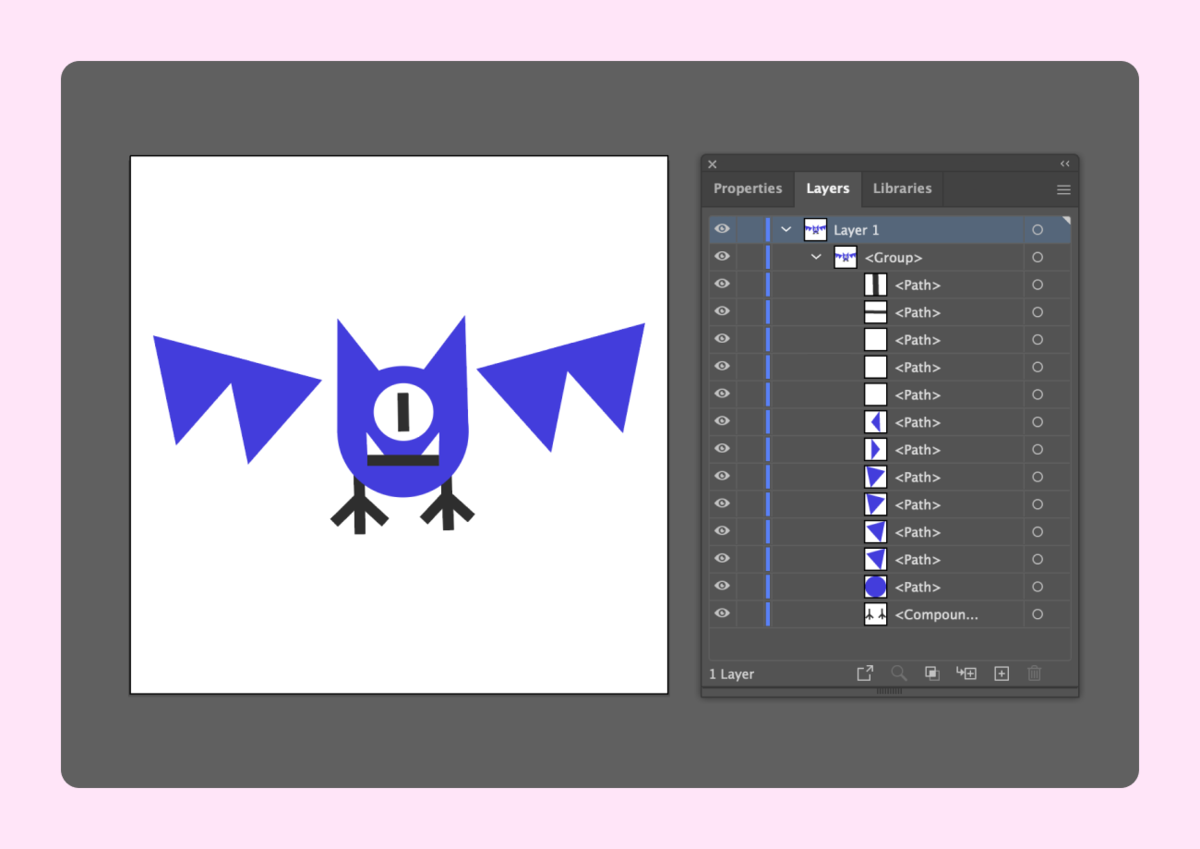1200x849 pixels.
Task: Hide the Group using its eye icon
Action: pos(722,258)
